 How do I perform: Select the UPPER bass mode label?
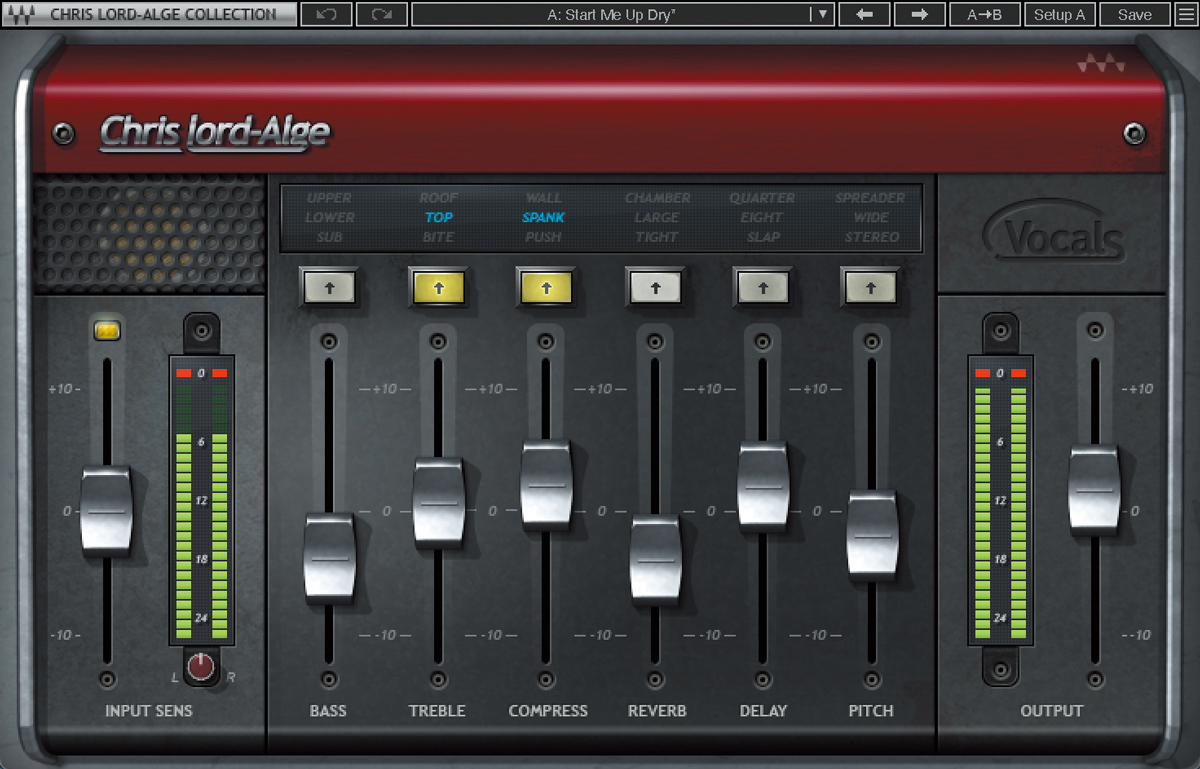[x=329, y=198]
